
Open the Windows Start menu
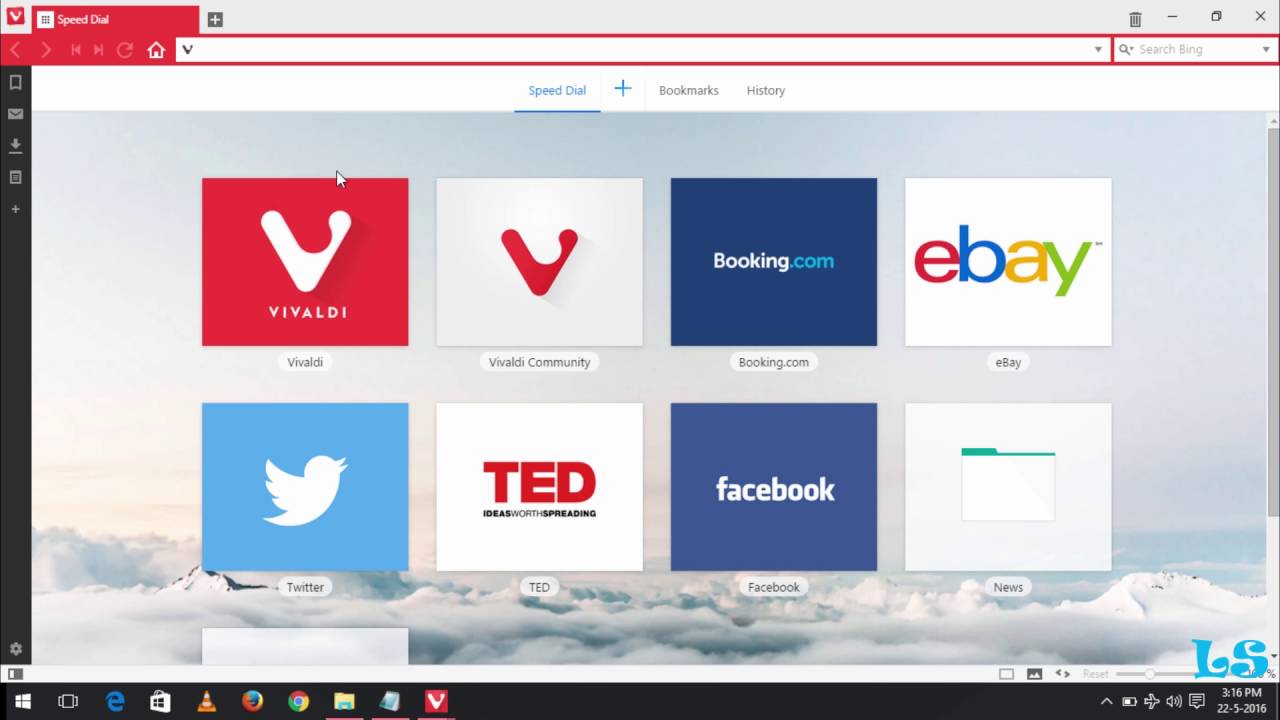tap(22, 701)
